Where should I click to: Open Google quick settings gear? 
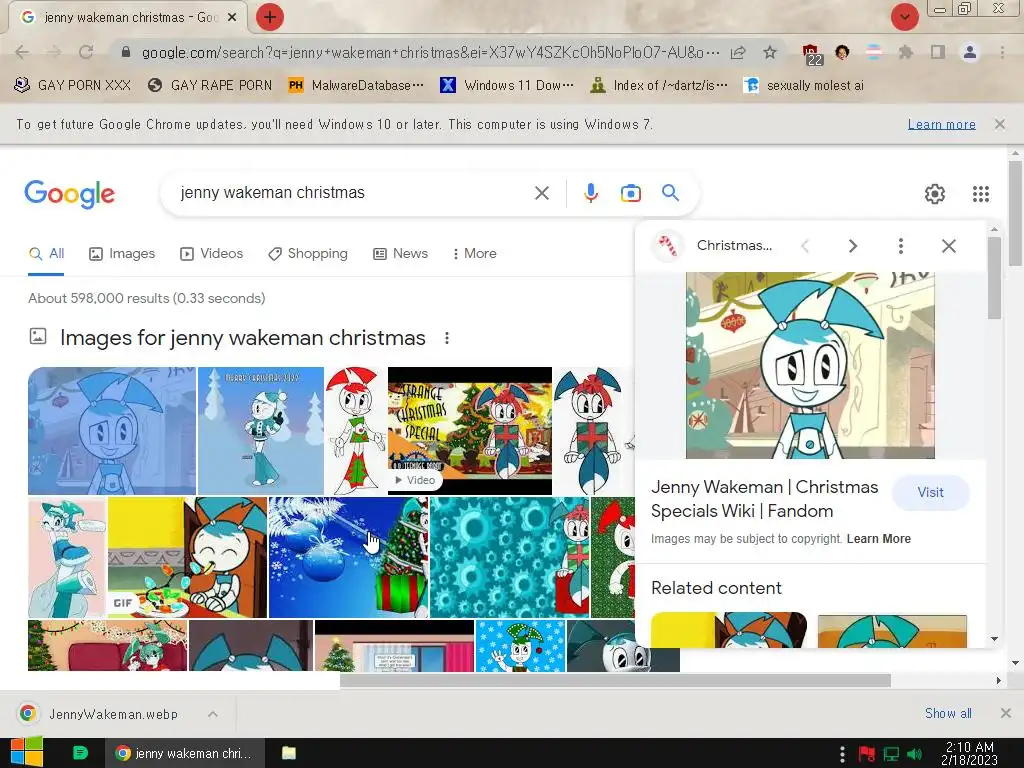935,194
